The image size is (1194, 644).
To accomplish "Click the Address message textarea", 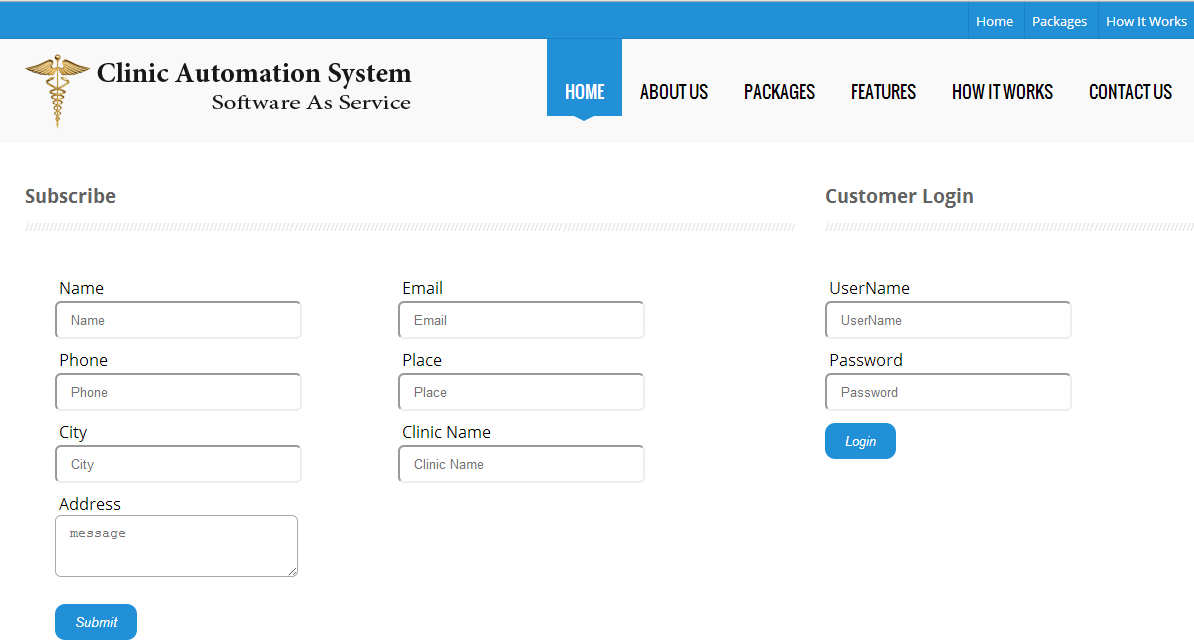I will coord(176,546).
